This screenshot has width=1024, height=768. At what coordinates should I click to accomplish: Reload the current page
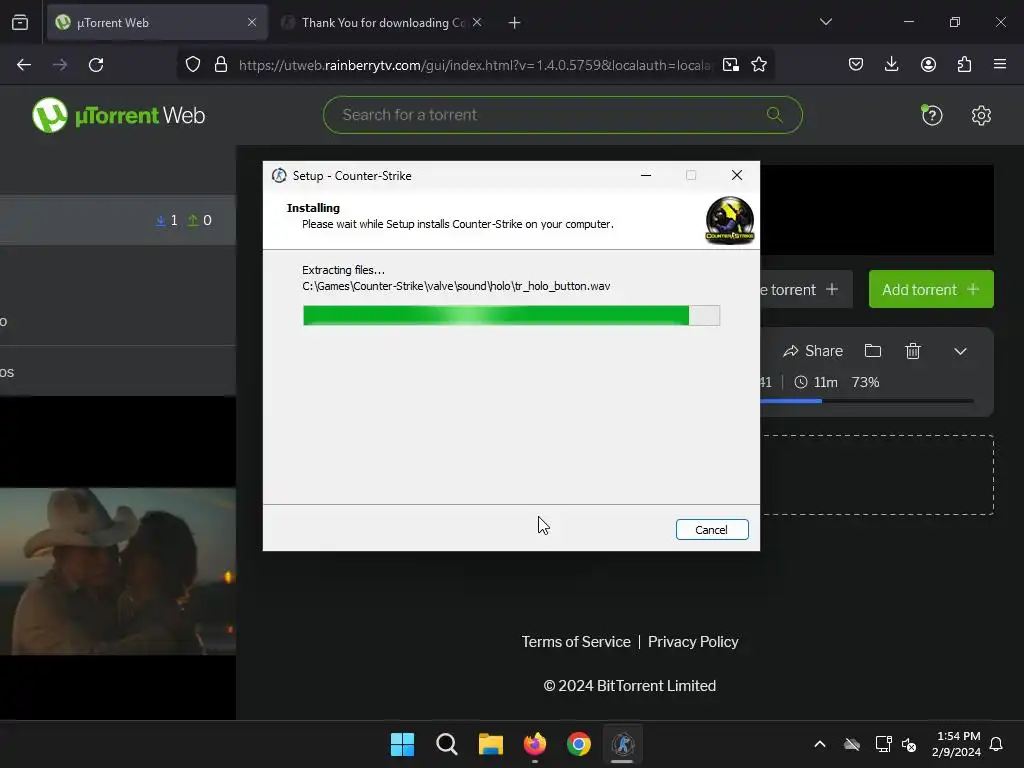[96, 65]
